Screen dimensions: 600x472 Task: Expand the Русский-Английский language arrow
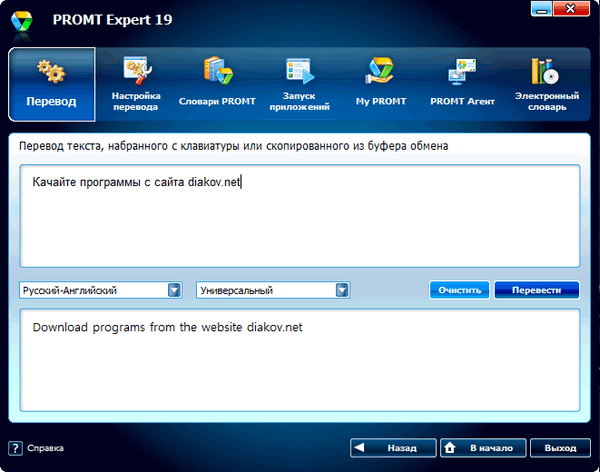[x=174, y=290]
